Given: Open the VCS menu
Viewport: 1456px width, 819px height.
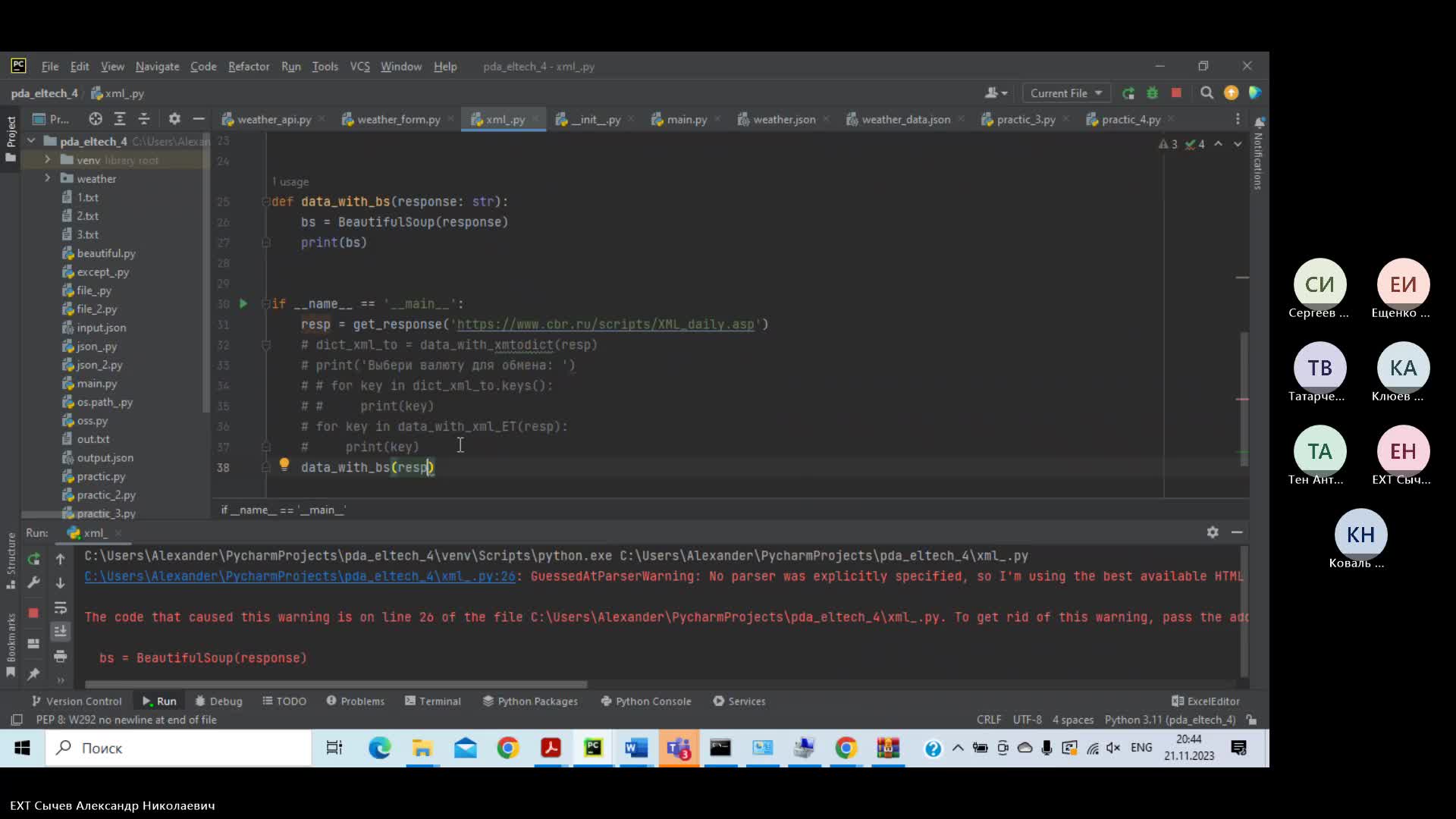Looking at the screenshot, I should (x=359, y=67).
